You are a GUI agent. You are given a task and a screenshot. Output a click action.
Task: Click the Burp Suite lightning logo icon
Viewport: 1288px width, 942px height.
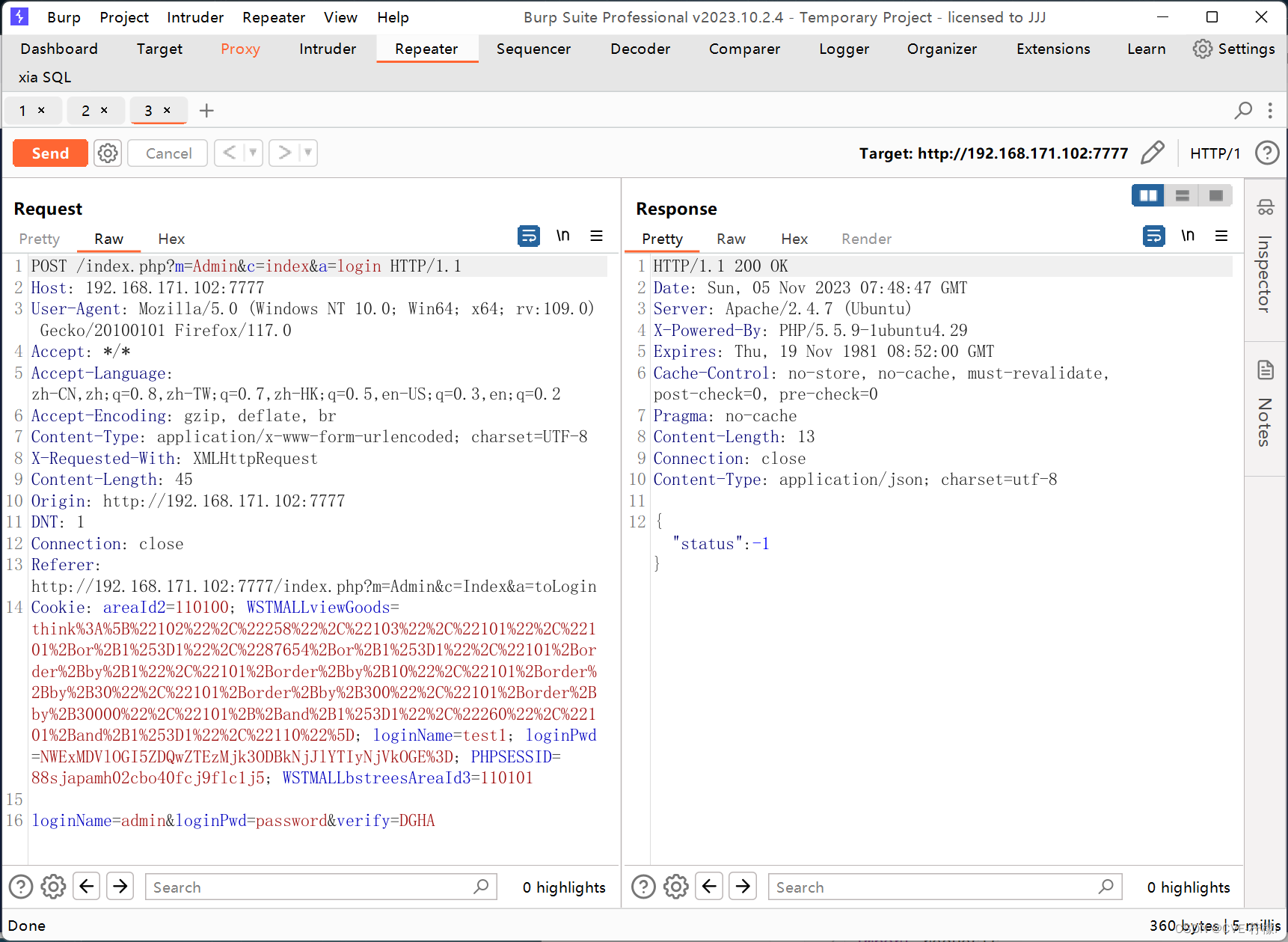point(19,16)
